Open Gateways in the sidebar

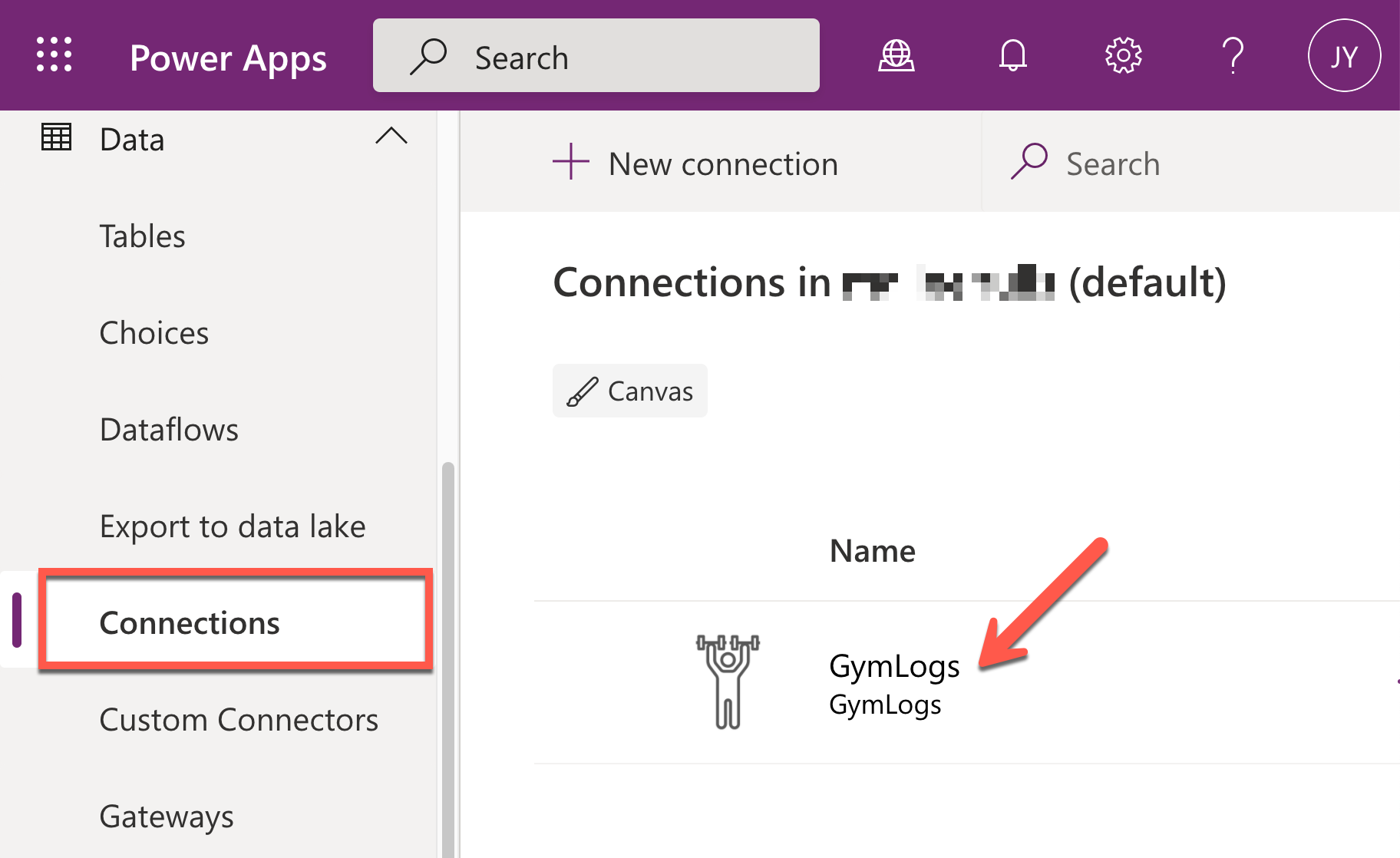(x=167, y=817)
